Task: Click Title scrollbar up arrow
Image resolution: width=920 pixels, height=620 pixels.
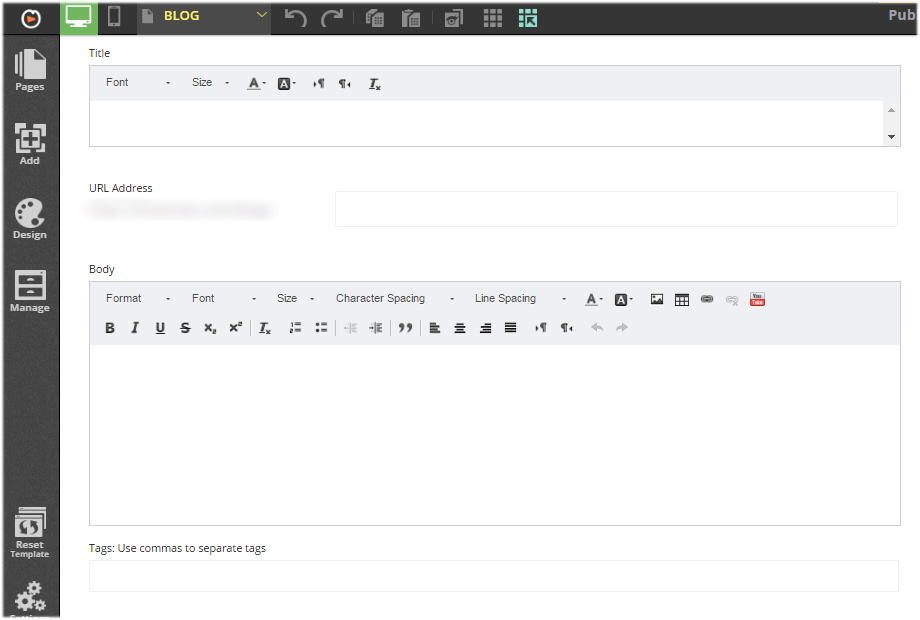Action: [891, 110]
